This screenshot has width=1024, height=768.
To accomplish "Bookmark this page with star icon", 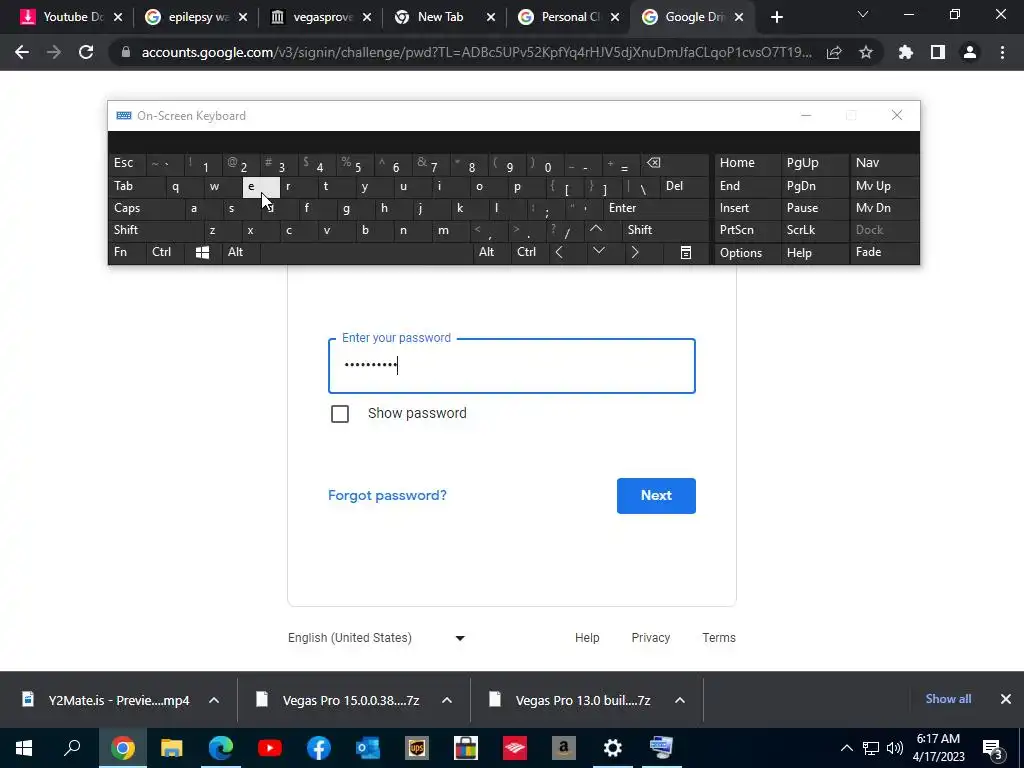I will point(866,52).
